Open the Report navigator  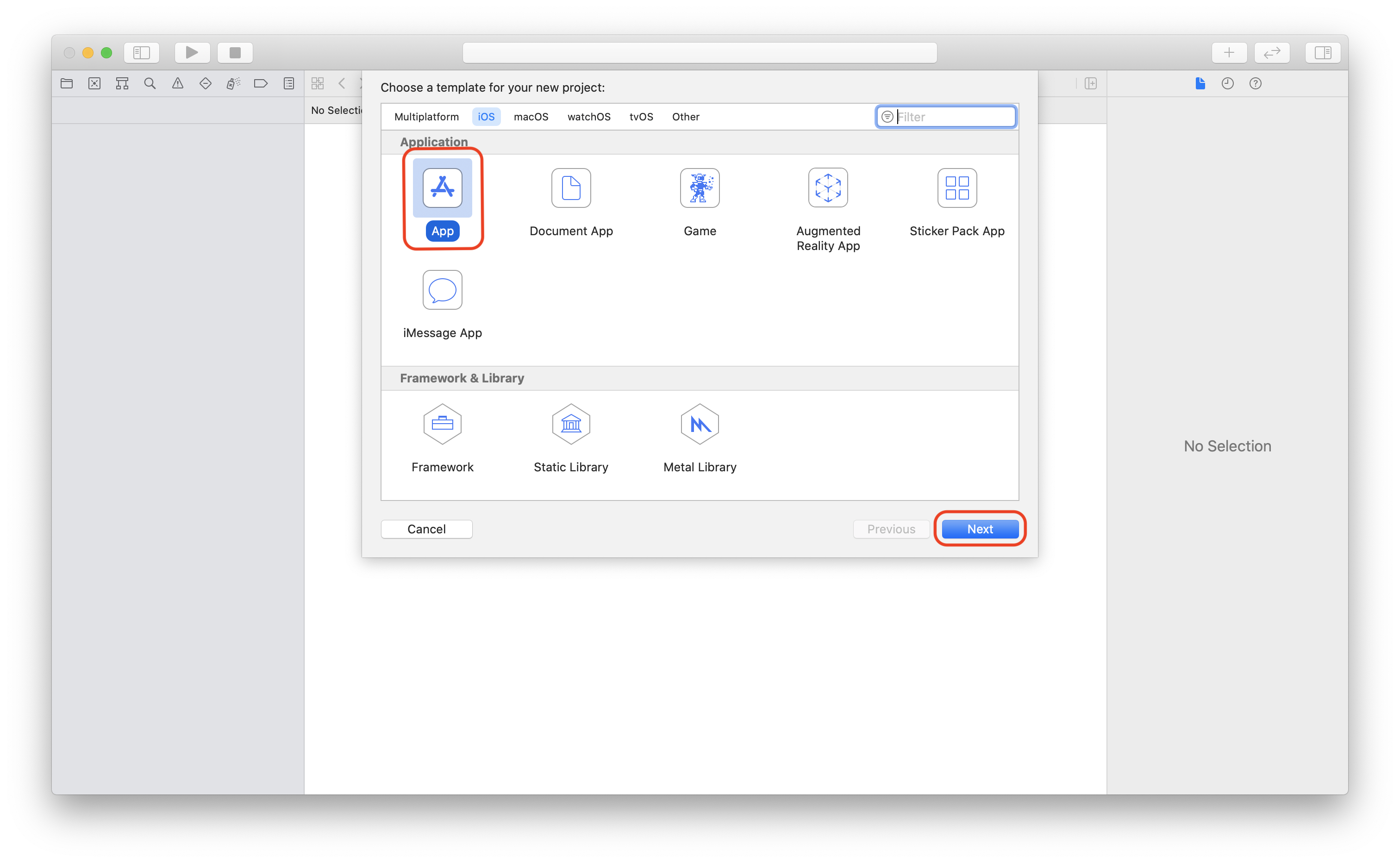289,83
